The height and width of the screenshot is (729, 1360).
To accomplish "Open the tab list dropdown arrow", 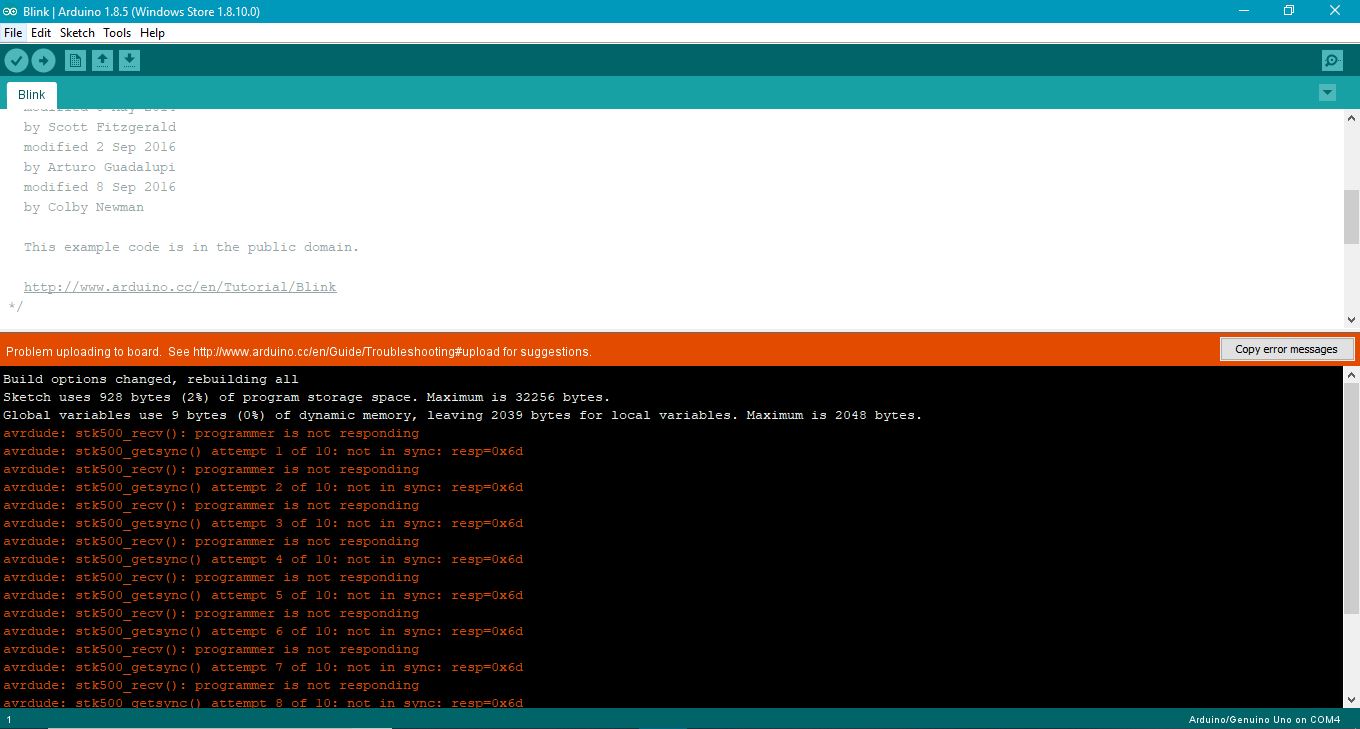I will click(1328, 91).
